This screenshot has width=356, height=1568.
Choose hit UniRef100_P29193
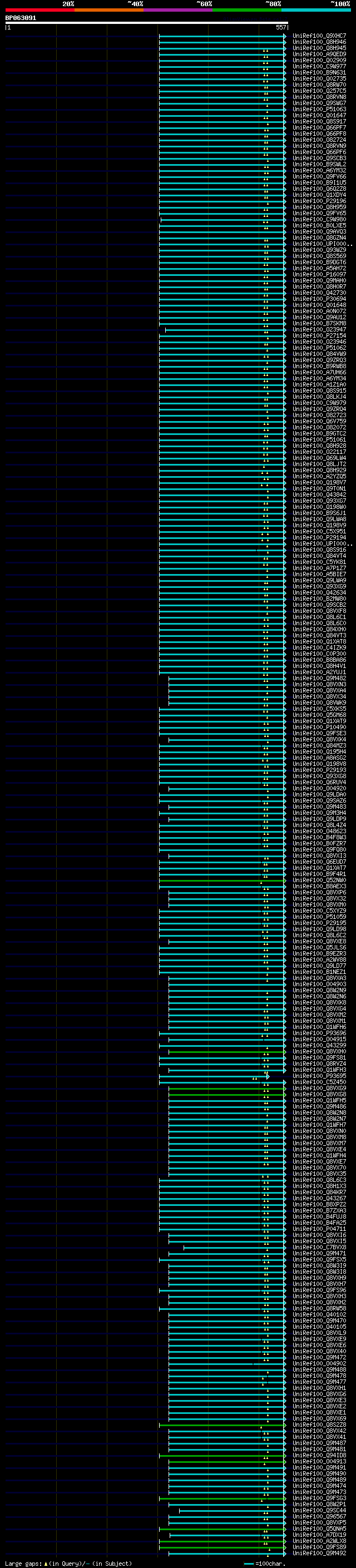click(319, 770)
